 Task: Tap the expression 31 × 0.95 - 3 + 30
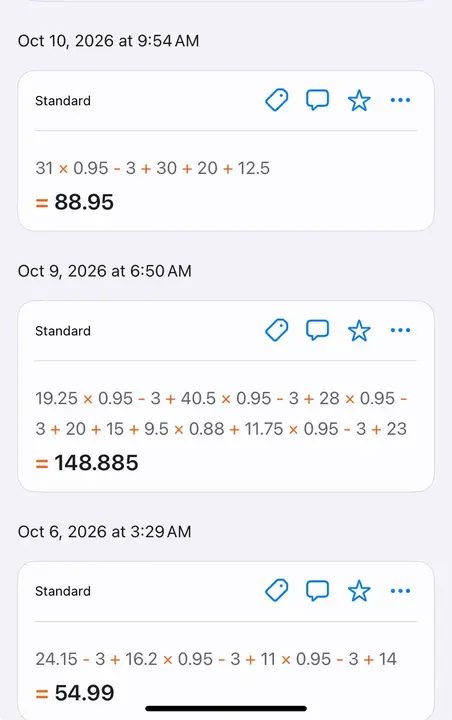point(153,168)
